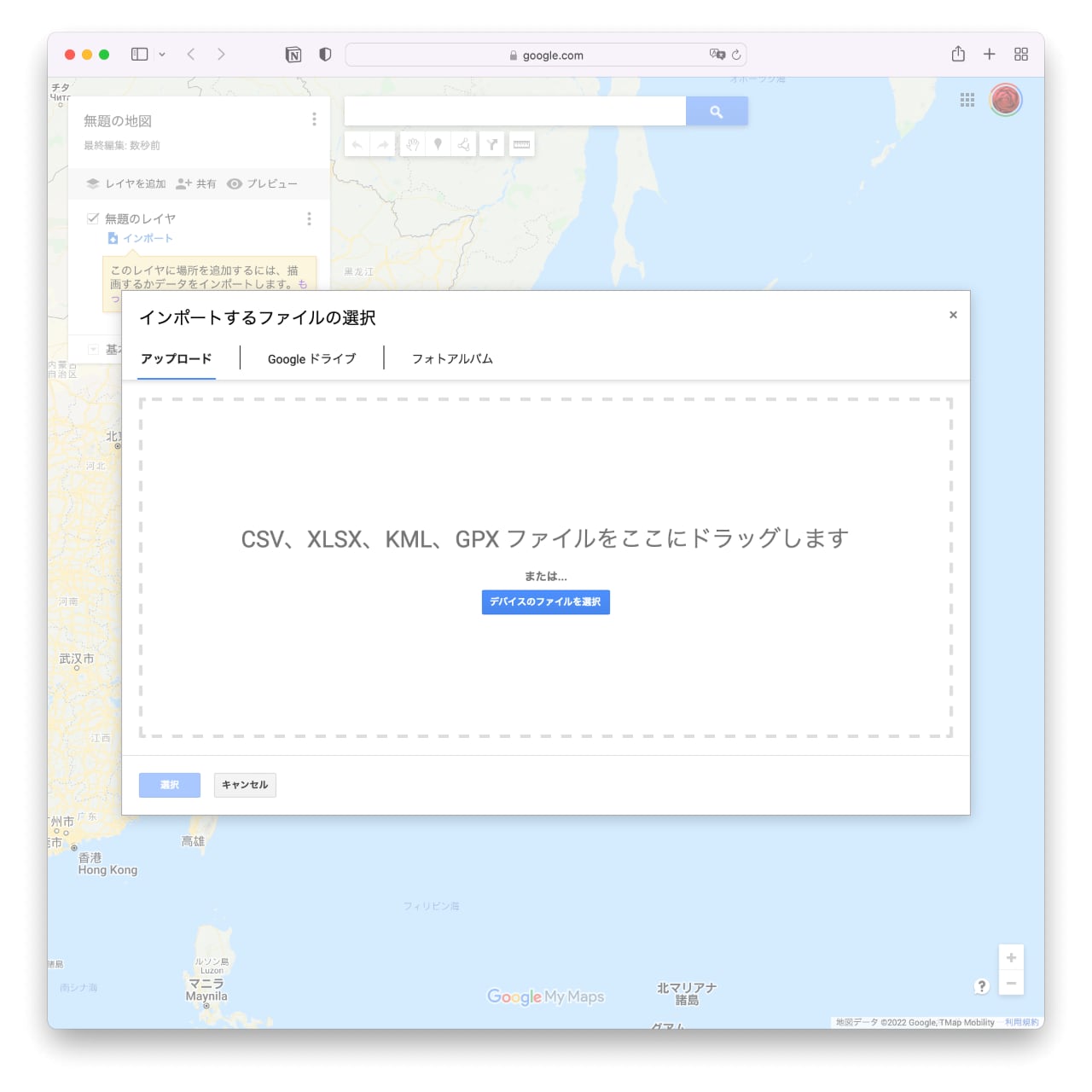Click the translate icon in address bar

(x=717, y=55)
